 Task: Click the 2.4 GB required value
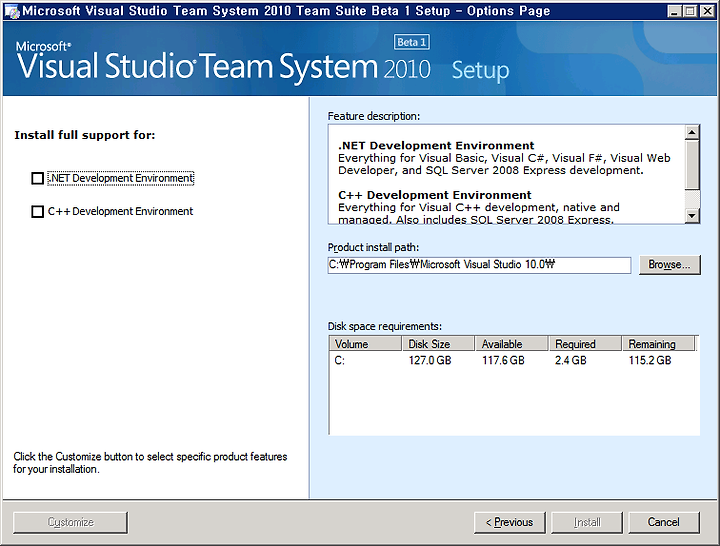[x=570, y=360]
